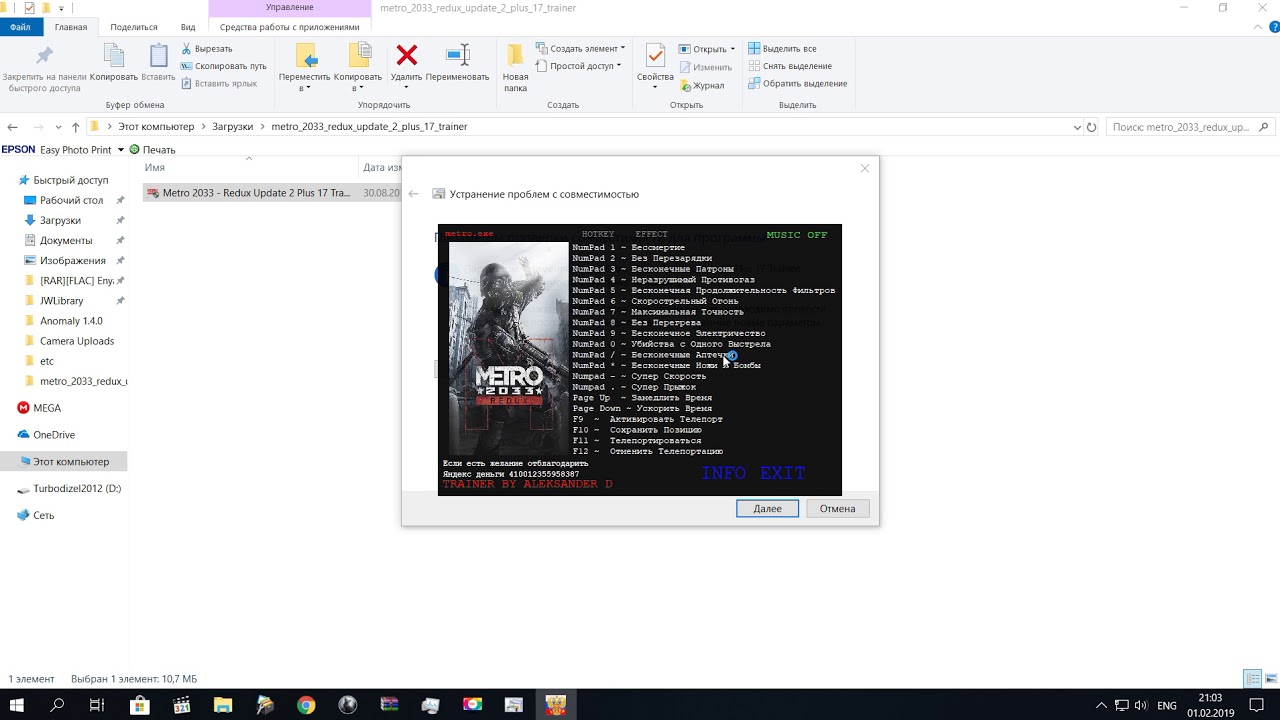This screenshot has width=1280, height=720.
Task: Click the Далее button in the dialog
Action: click(767, 508)
